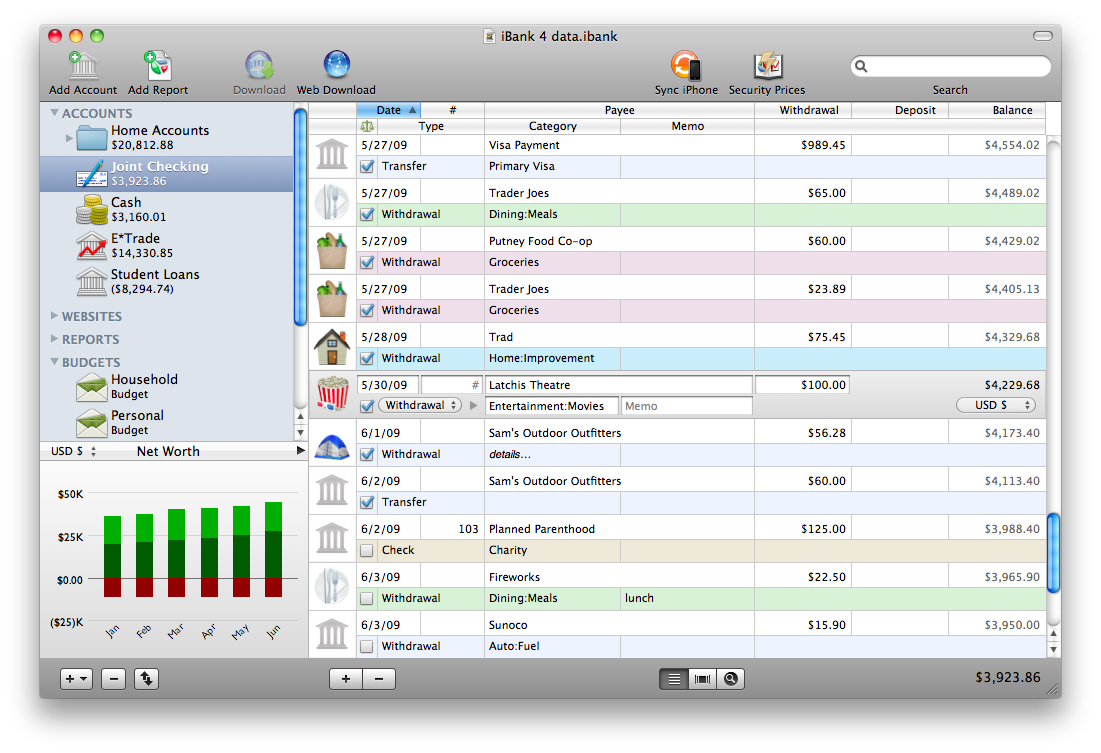
Task: Open Household Budget envelope icon
Action: pyautogui.click(x=91, y=387)
